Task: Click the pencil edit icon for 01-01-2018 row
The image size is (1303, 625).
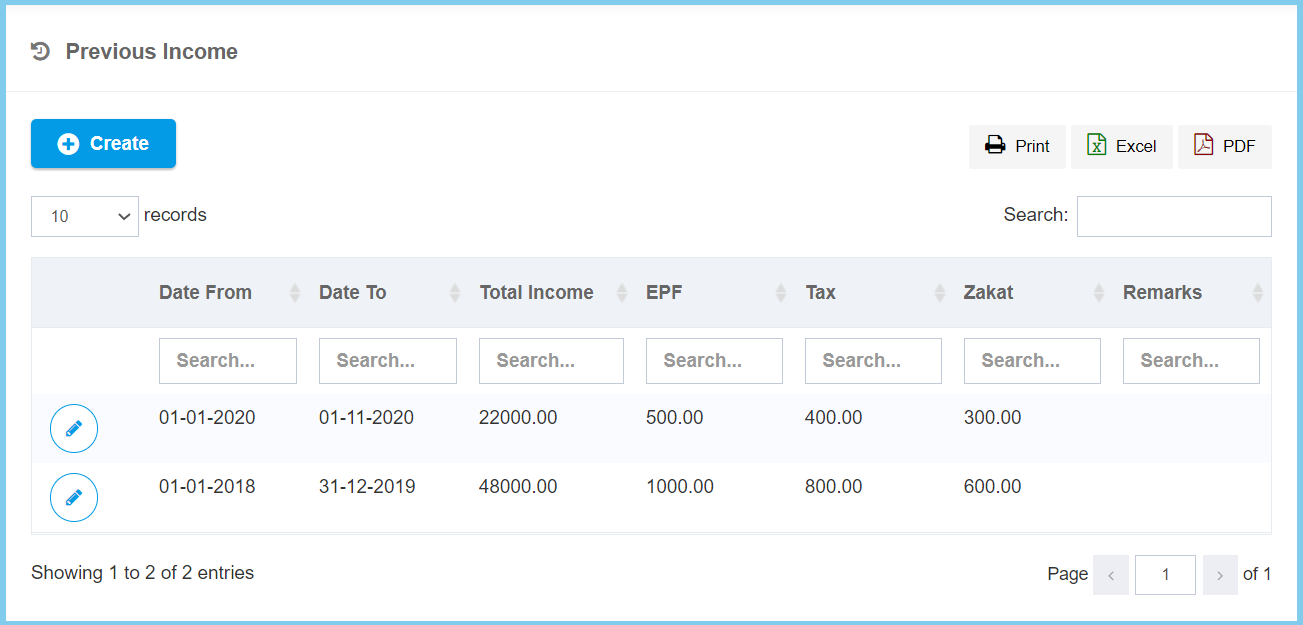Action: 74,498
